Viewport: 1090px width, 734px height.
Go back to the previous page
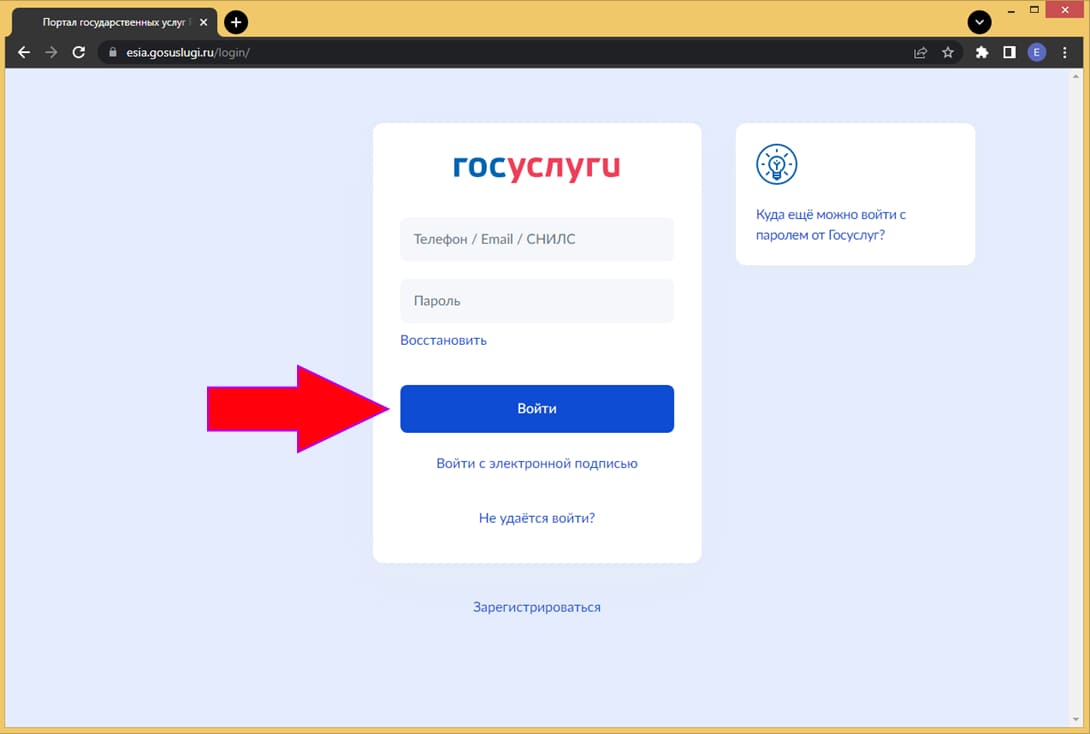coord(24,52)
